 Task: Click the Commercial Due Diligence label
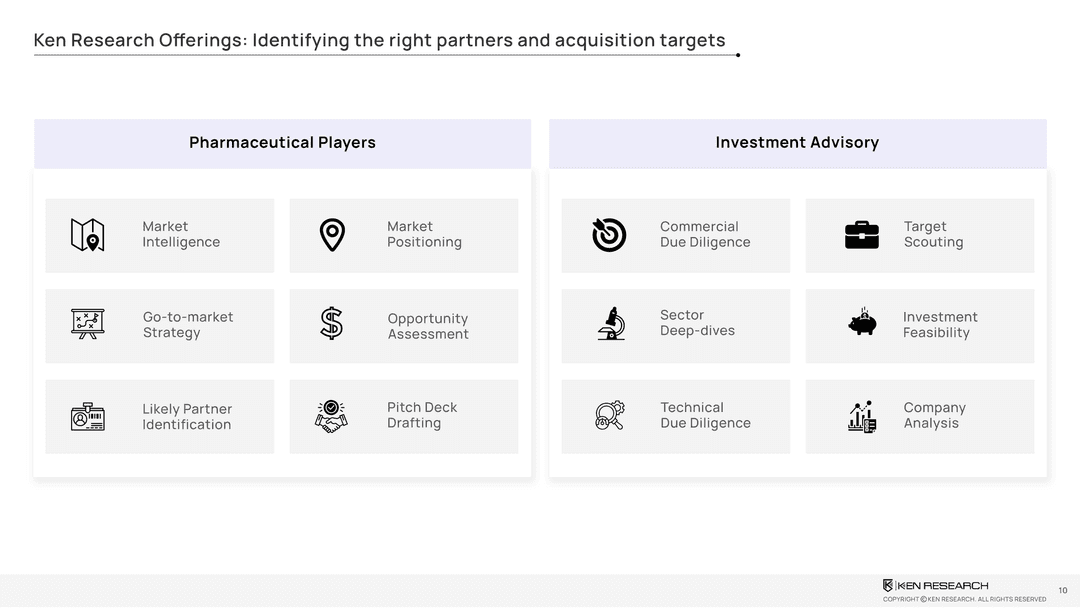705,234
